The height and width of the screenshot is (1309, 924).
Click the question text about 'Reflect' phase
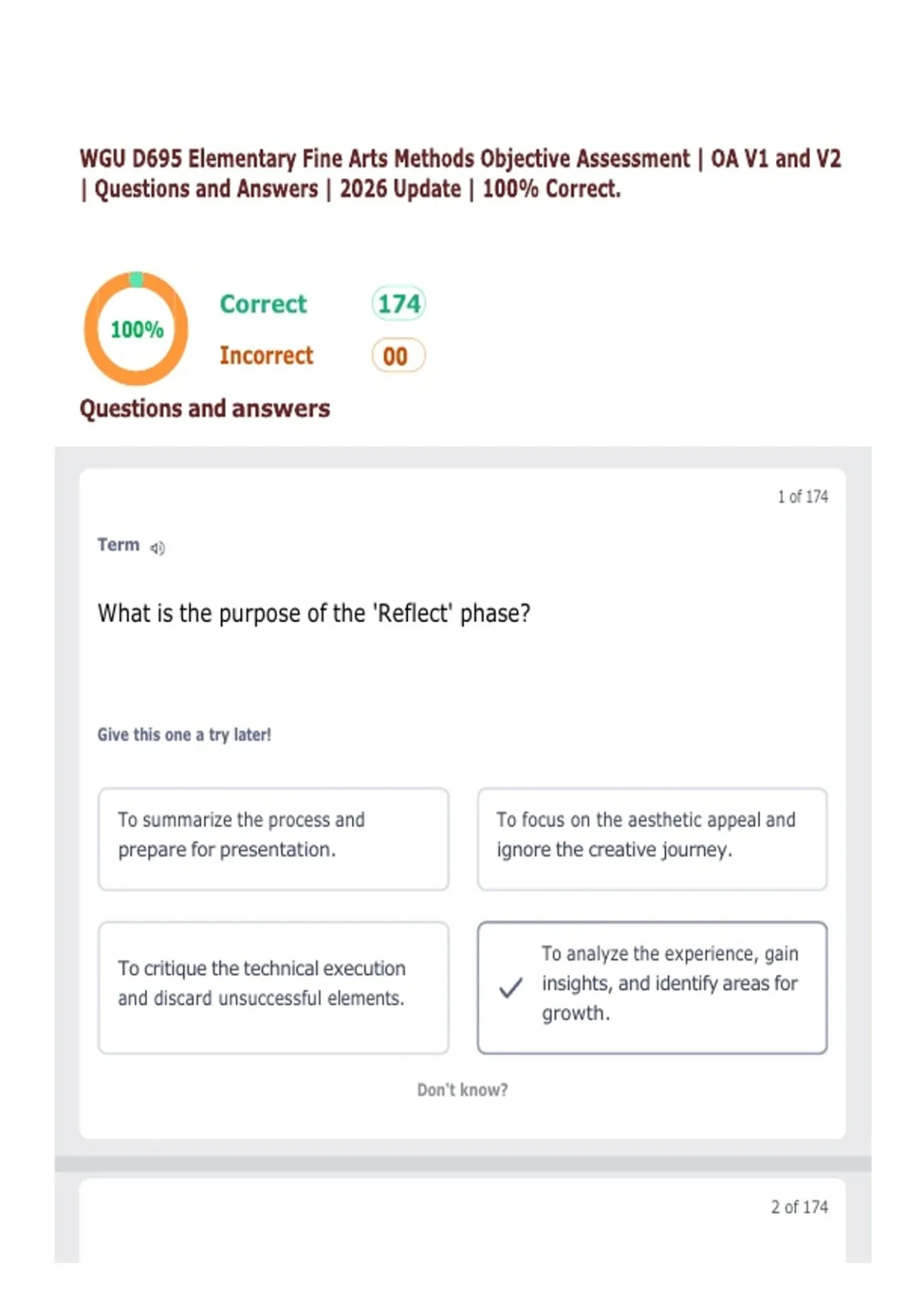(313, 614)
